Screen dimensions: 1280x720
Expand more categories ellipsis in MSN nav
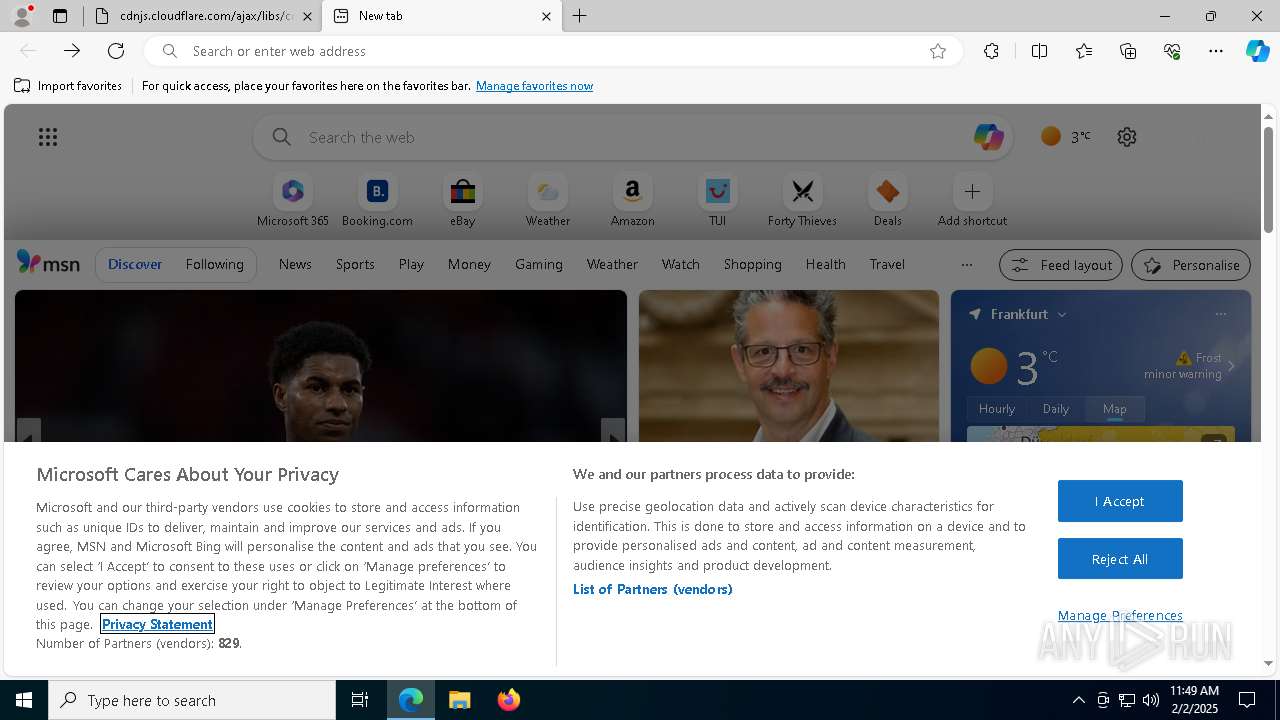click(966, 265)
